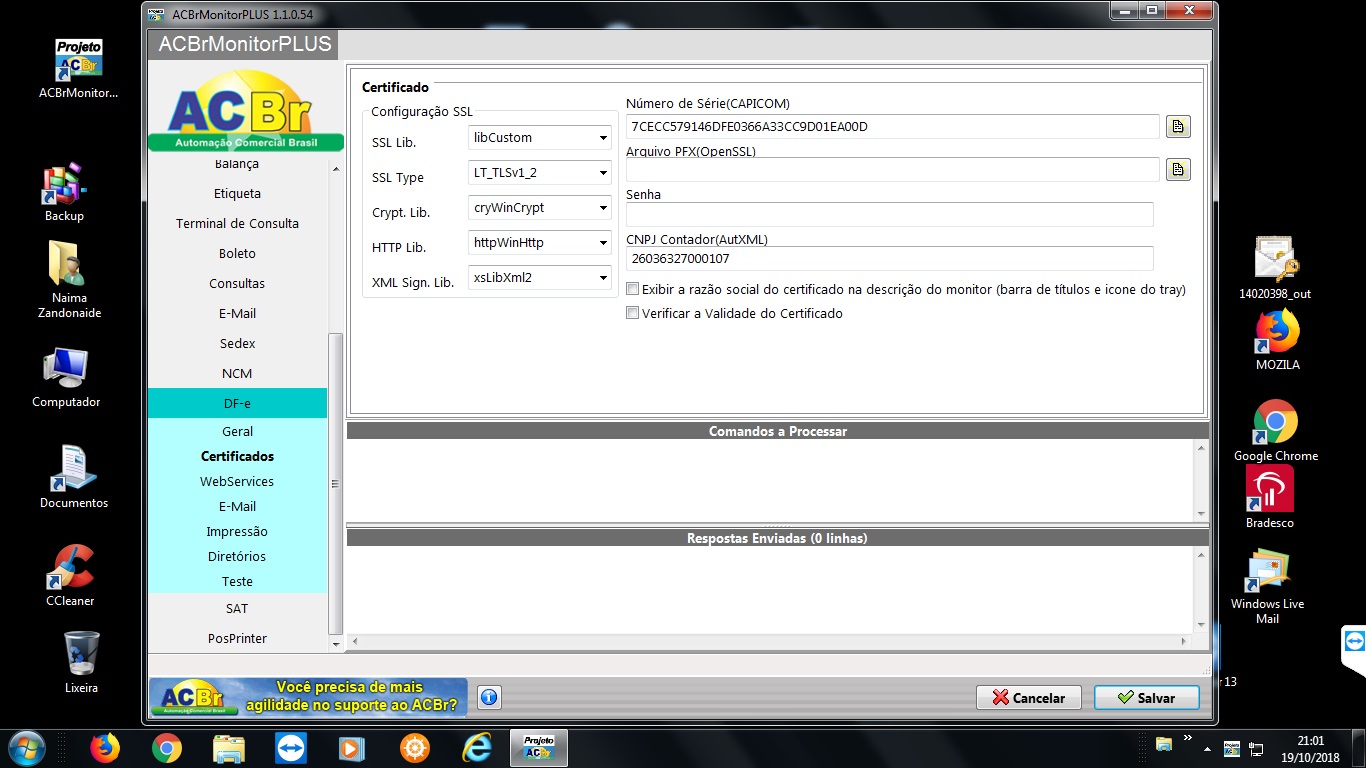The width and height of the screenshot is (1366, 768).
Task: Click Respostas Enviadas horizontal scrollbar
Action: tap(770, 641)
